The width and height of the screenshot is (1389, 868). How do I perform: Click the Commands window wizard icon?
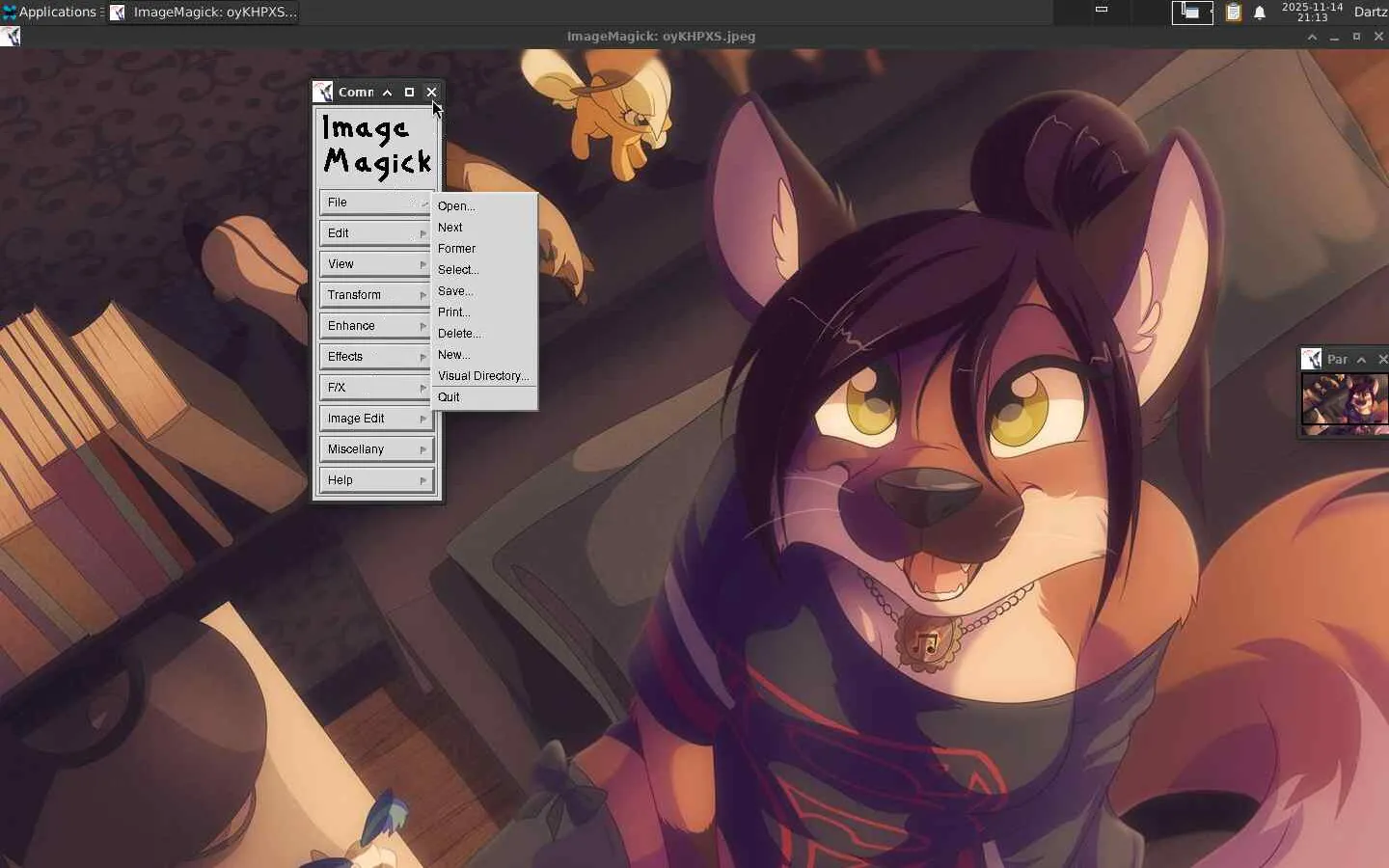323,92
